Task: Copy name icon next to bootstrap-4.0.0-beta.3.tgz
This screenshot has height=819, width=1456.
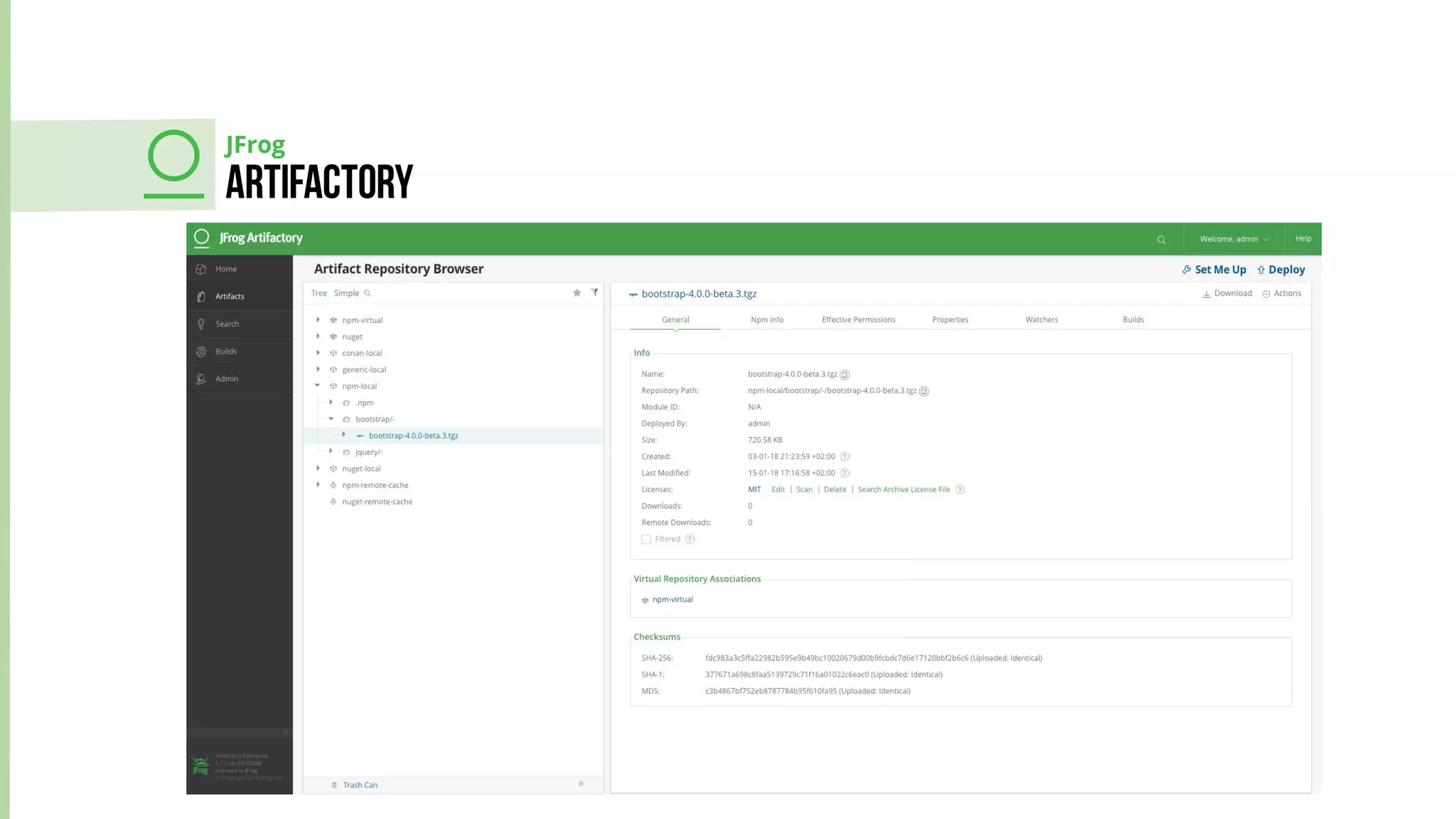Action: click(845, 375)
